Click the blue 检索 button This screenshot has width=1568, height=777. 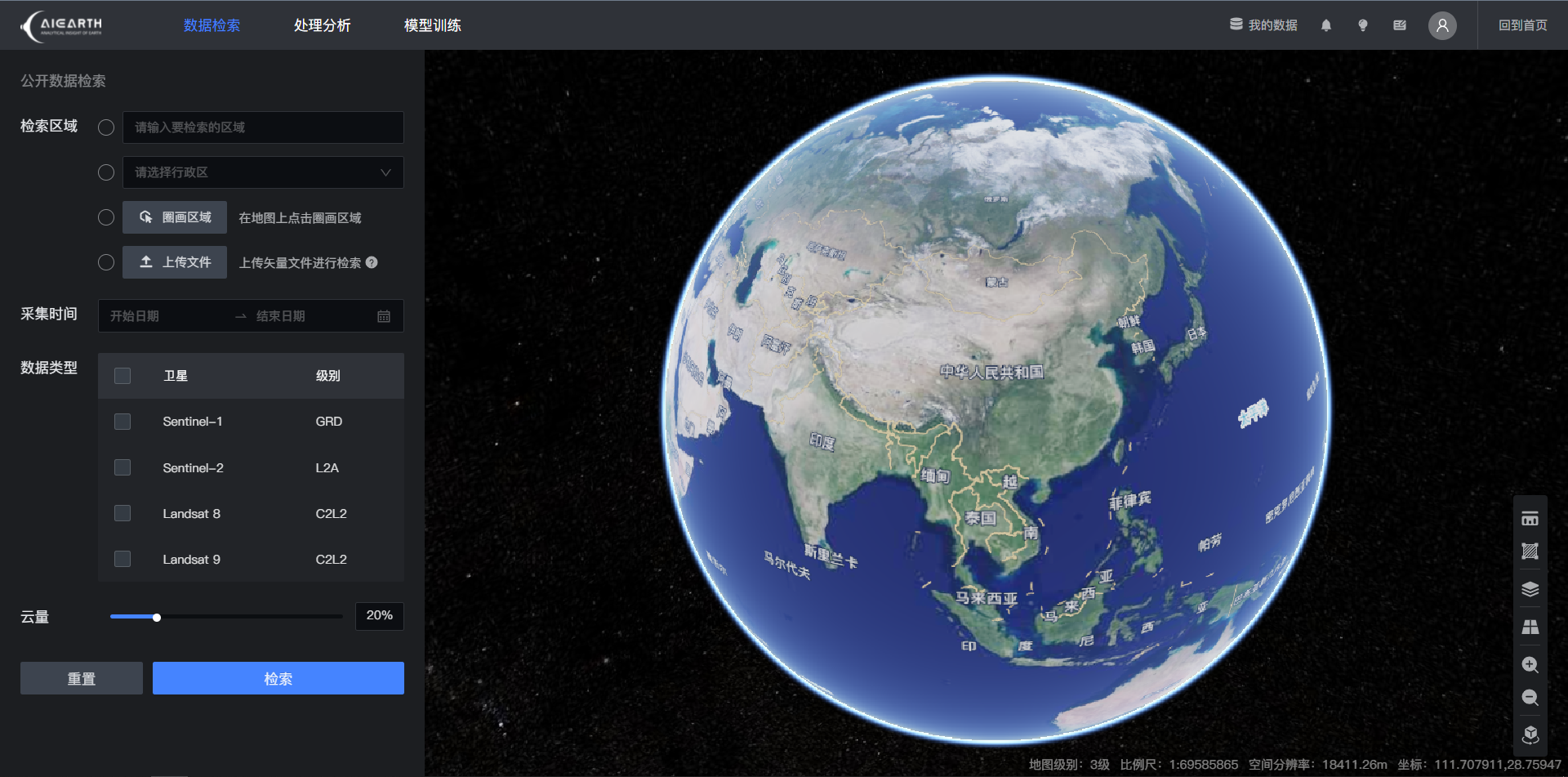pyautogui.click(x=278, y=678)
